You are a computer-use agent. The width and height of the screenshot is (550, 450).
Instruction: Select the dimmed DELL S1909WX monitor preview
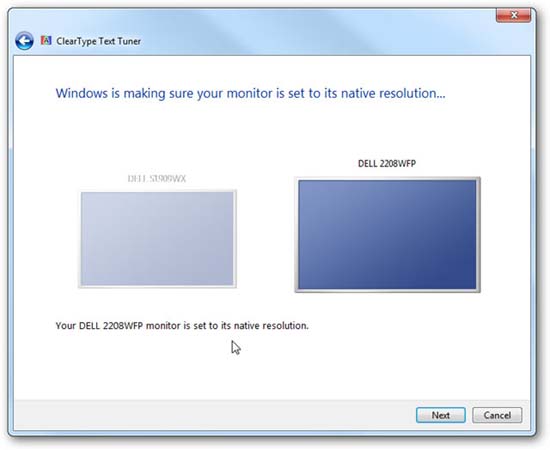[157, 239]
